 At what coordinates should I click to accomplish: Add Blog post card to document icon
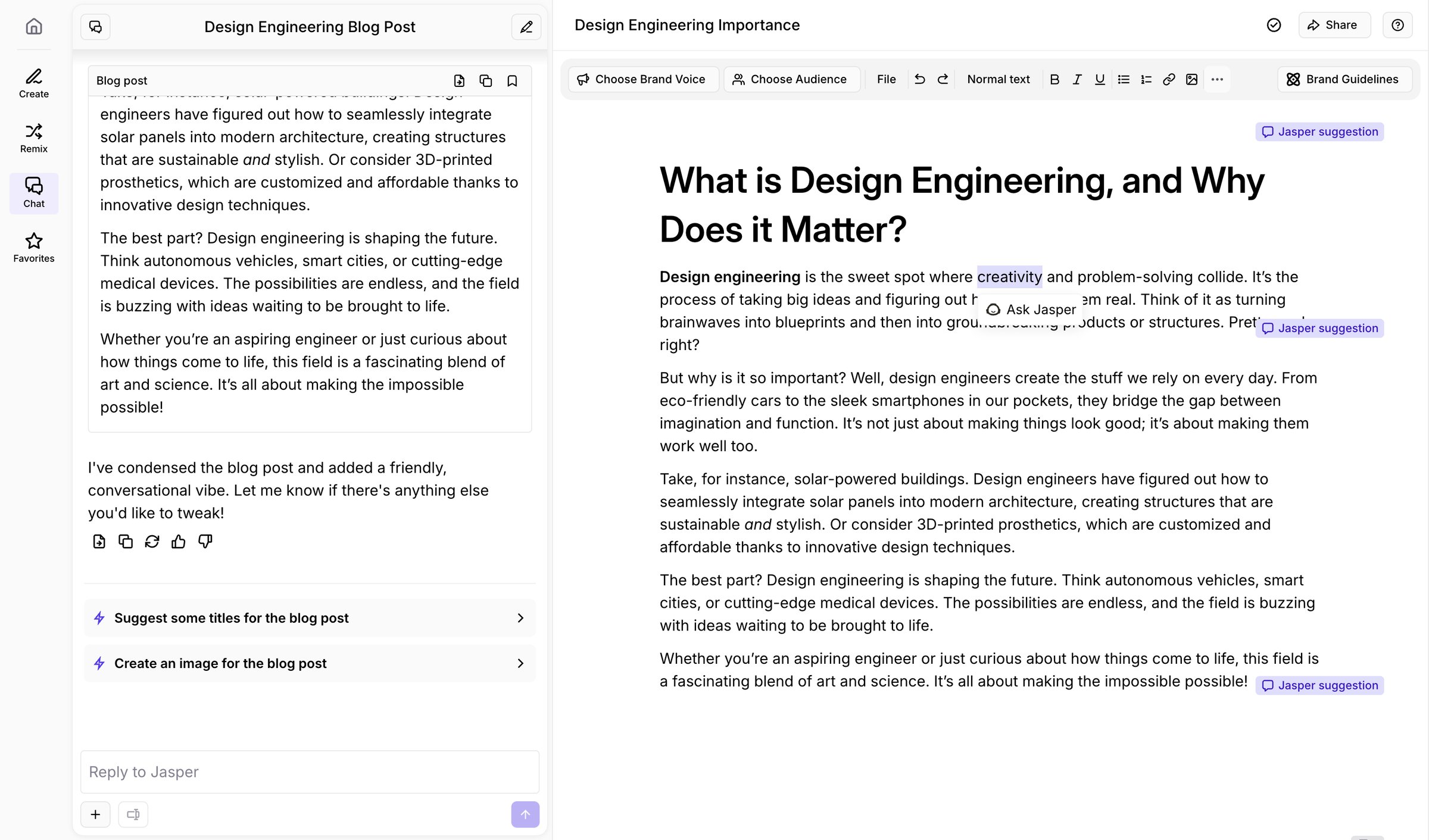(x=459, y=81)
